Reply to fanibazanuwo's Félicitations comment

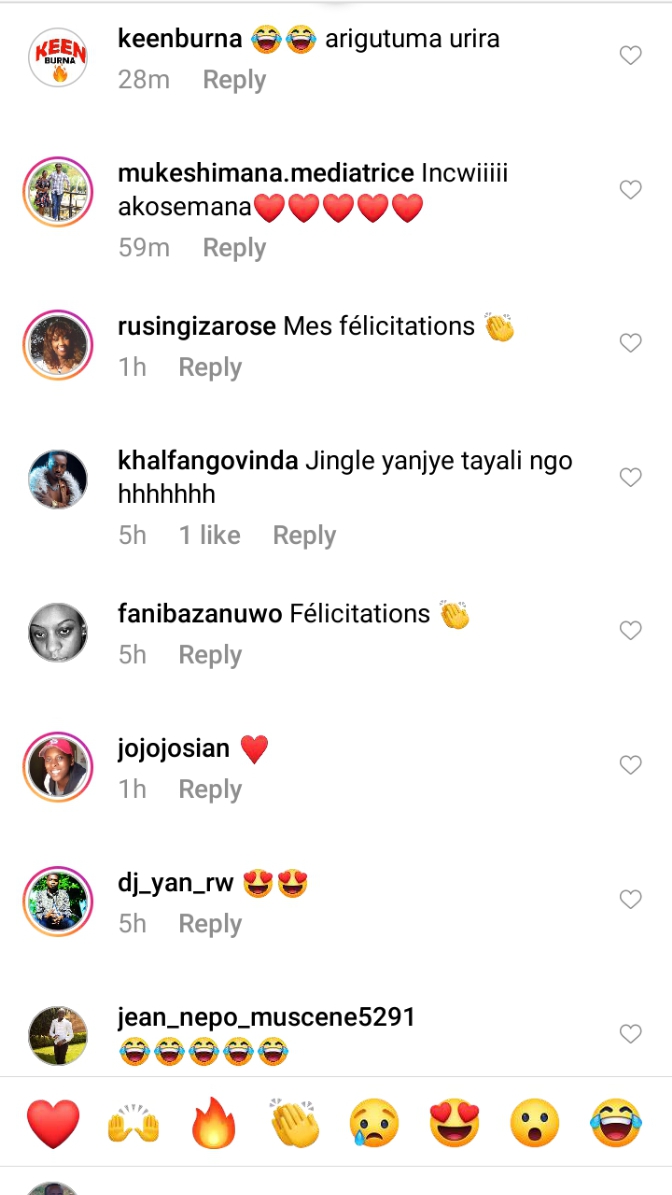[x=210, y=655]
